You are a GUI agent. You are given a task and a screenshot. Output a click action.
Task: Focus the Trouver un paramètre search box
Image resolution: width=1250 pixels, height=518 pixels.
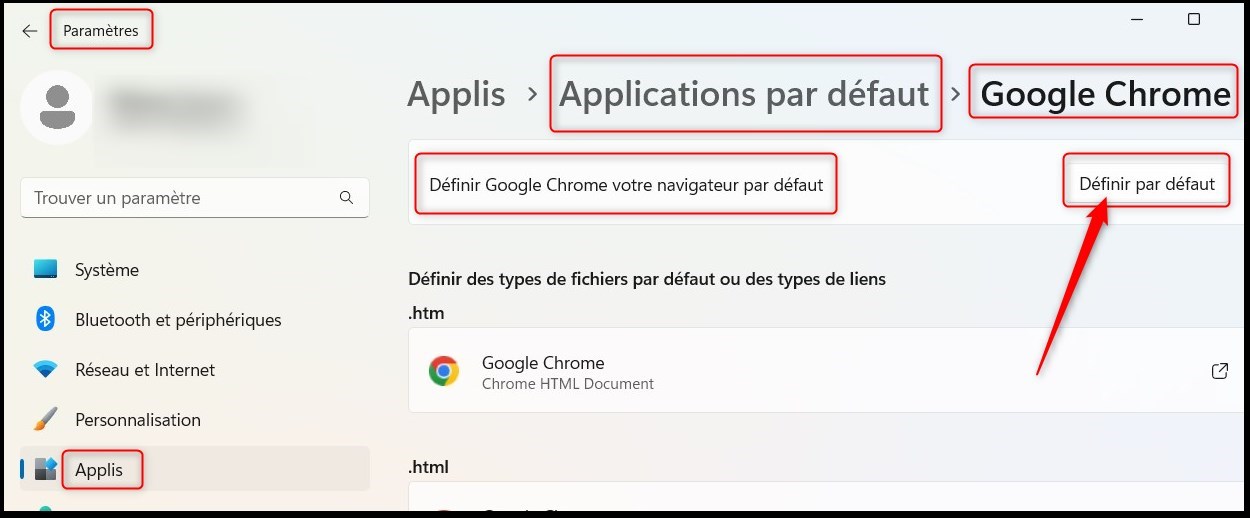coord(180,198)
